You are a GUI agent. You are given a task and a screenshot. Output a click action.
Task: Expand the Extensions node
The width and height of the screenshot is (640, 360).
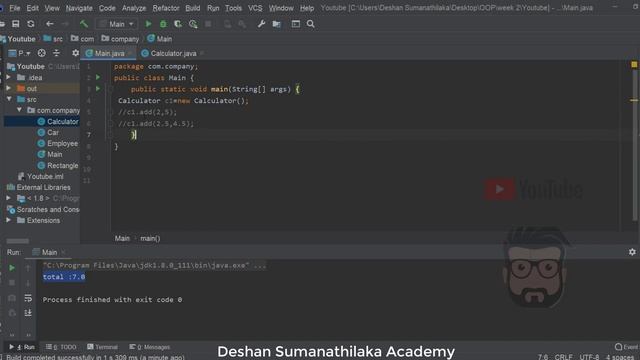click(9, 220)
